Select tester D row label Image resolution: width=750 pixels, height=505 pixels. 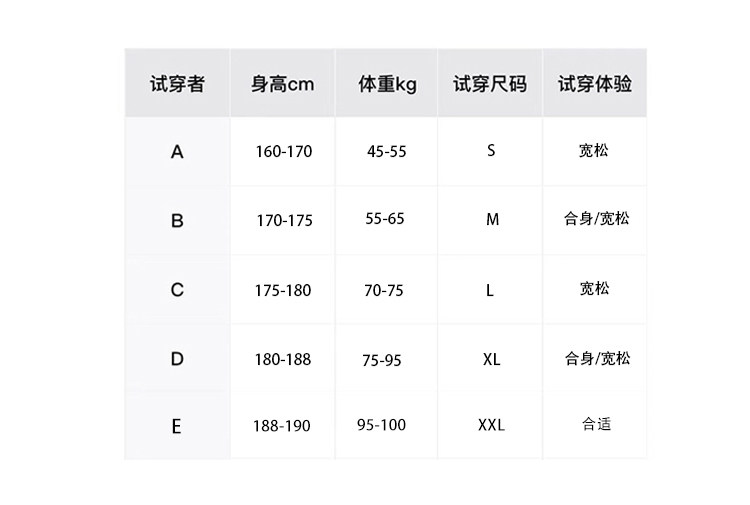click(177, 358)
